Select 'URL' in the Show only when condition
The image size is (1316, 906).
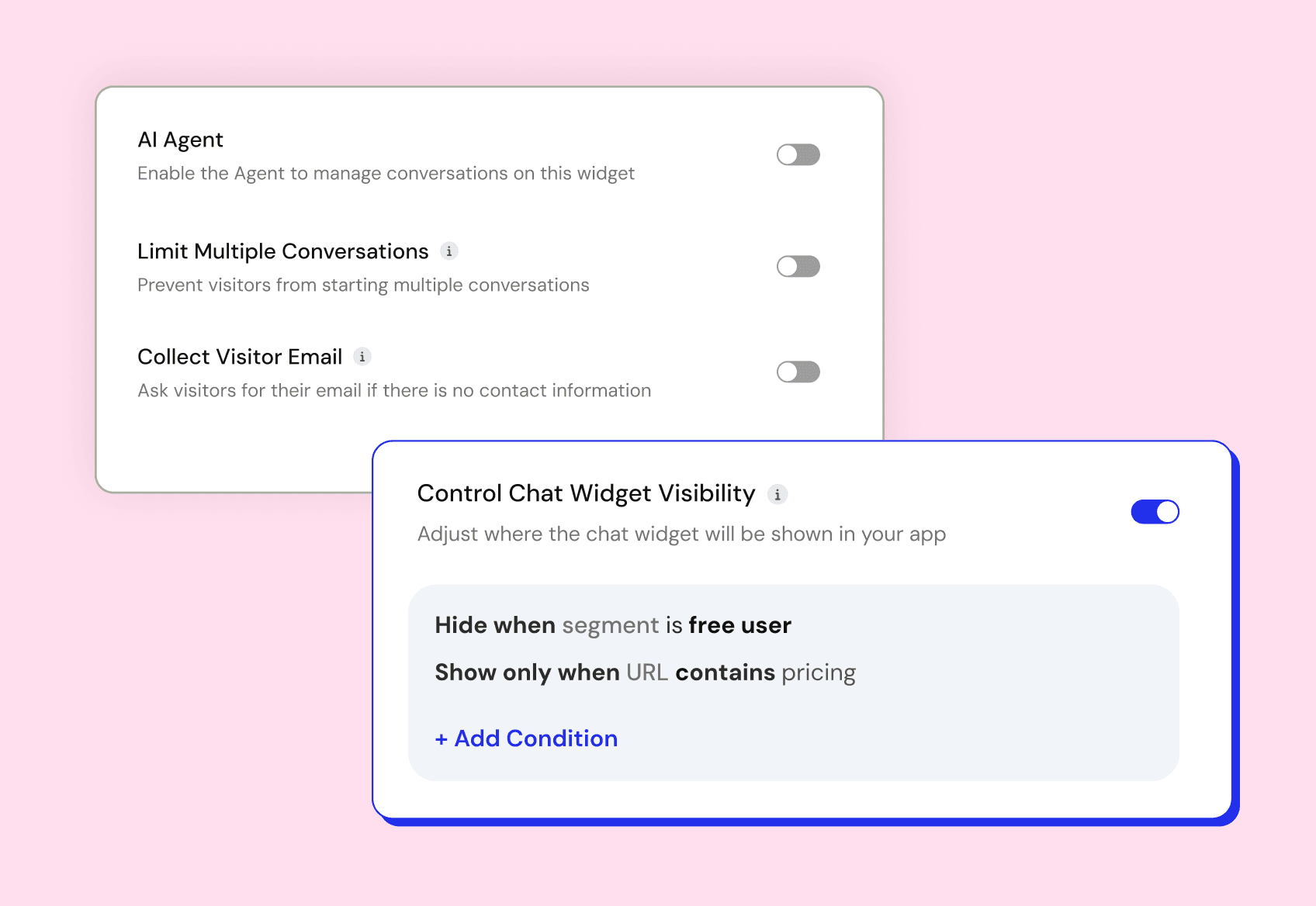pyautogui.click(x=647, y=672)
